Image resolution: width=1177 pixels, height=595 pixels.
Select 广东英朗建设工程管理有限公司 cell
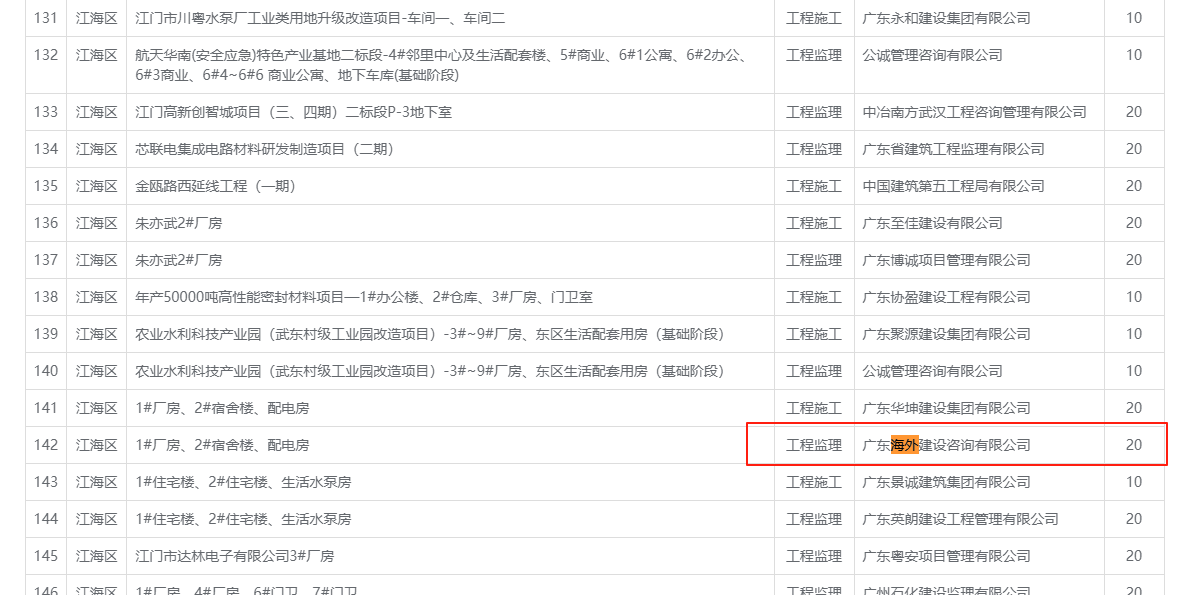click(x=960, y=519)
